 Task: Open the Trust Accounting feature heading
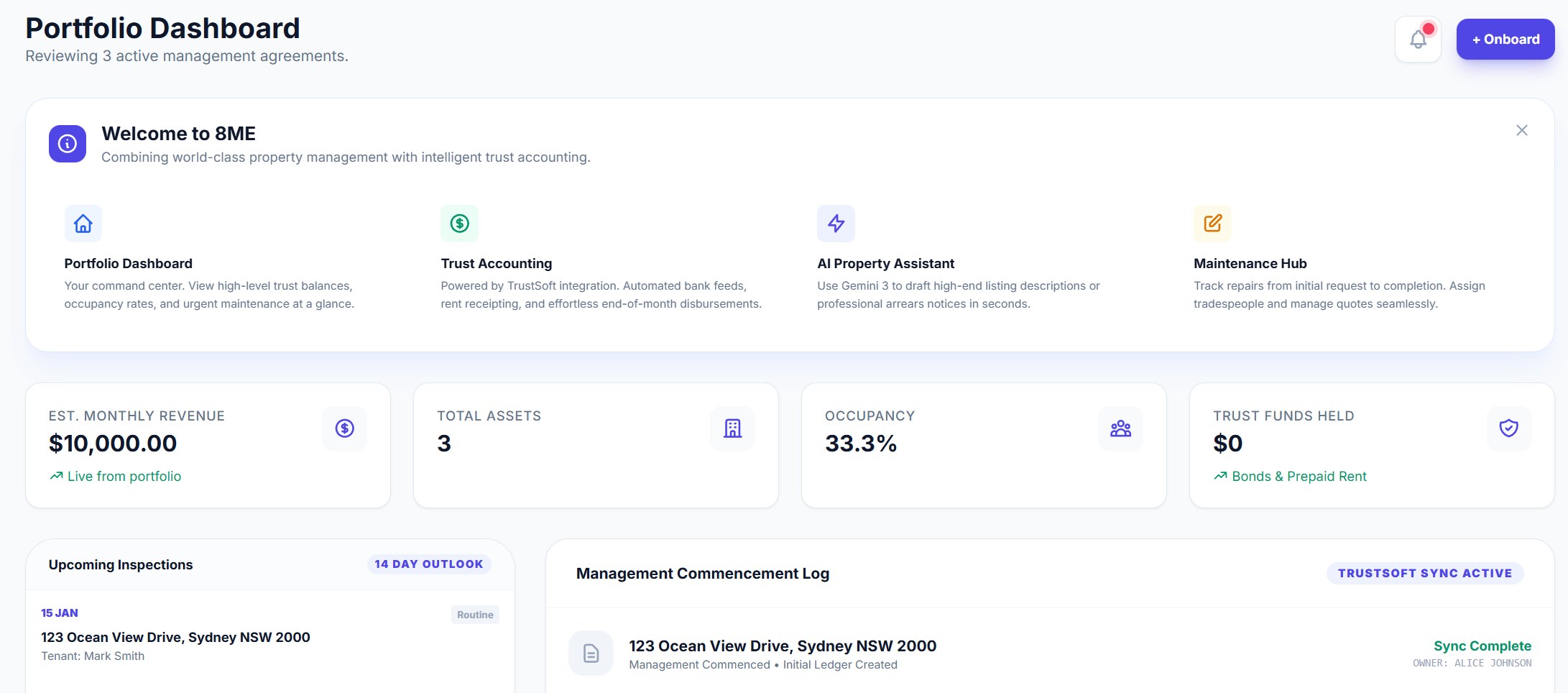pyautogui.click(x=497, y=263)
